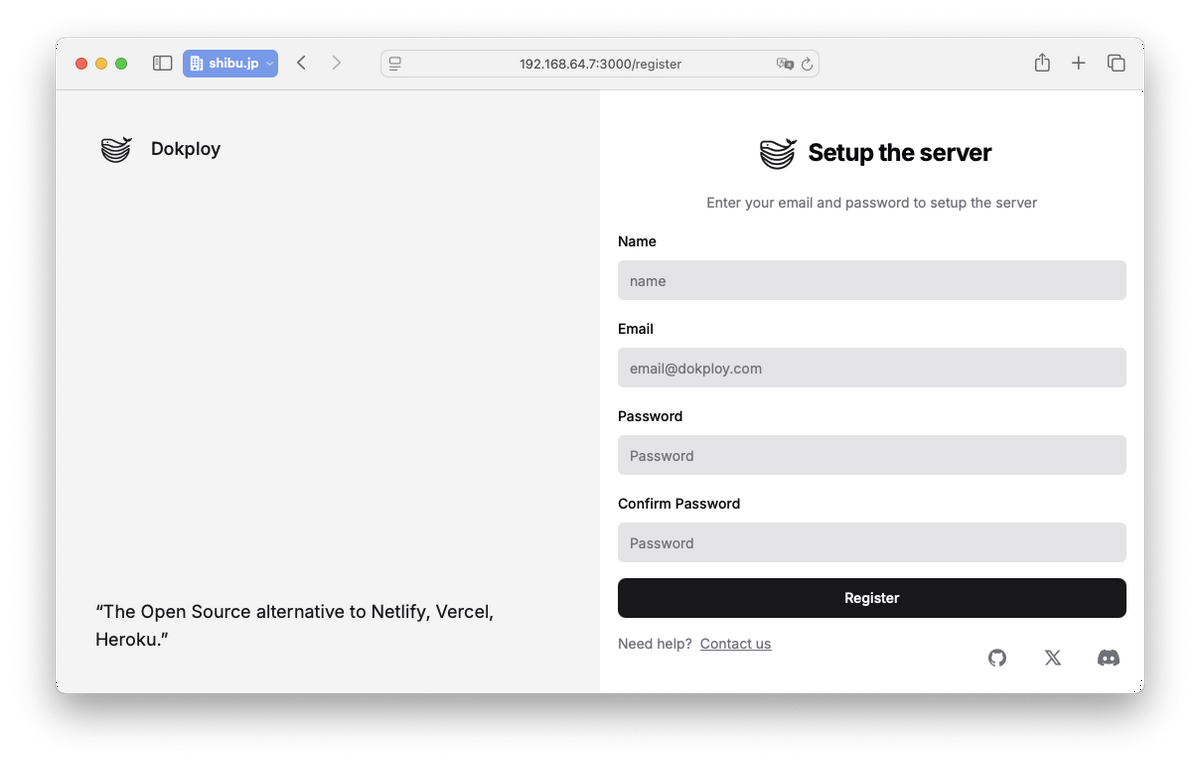Image resolution: width=1200 pixels, height=767 pixels.
Task: Click the Setup the server heading
Action: point(900,153)
